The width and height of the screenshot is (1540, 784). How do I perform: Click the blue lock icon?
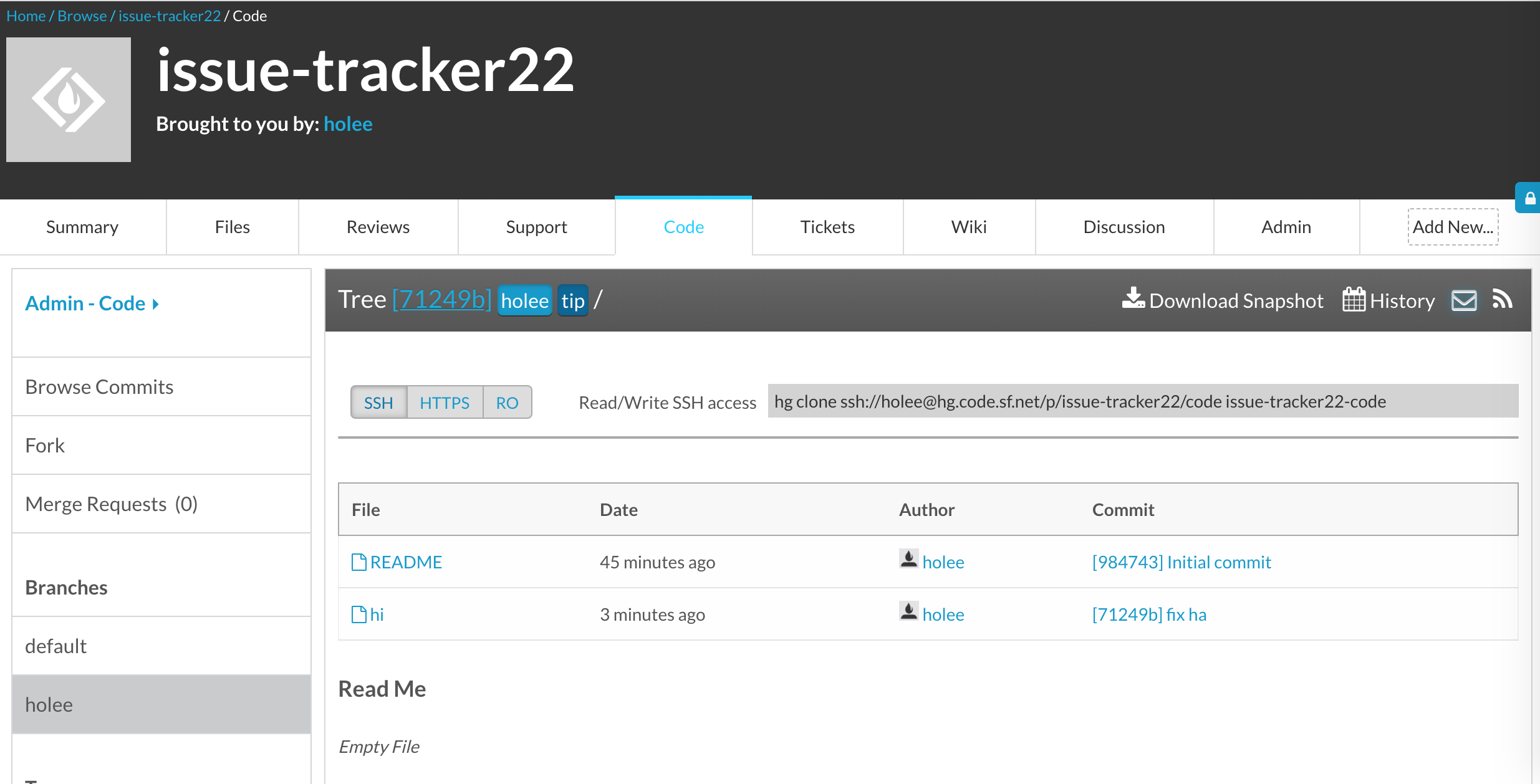click(x=1529, y=198)
